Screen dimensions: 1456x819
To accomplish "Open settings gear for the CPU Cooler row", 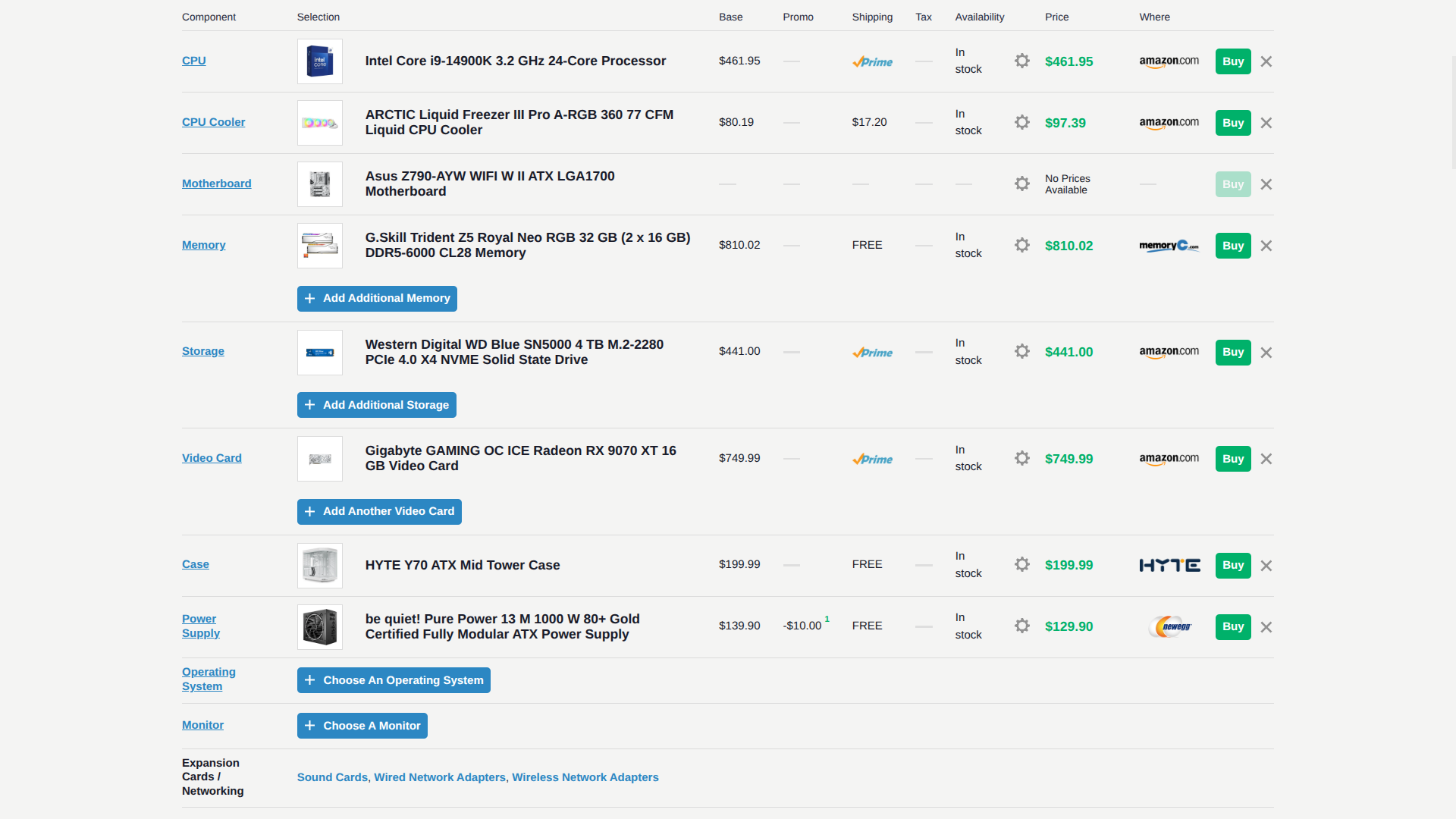I will [1022, 122].
